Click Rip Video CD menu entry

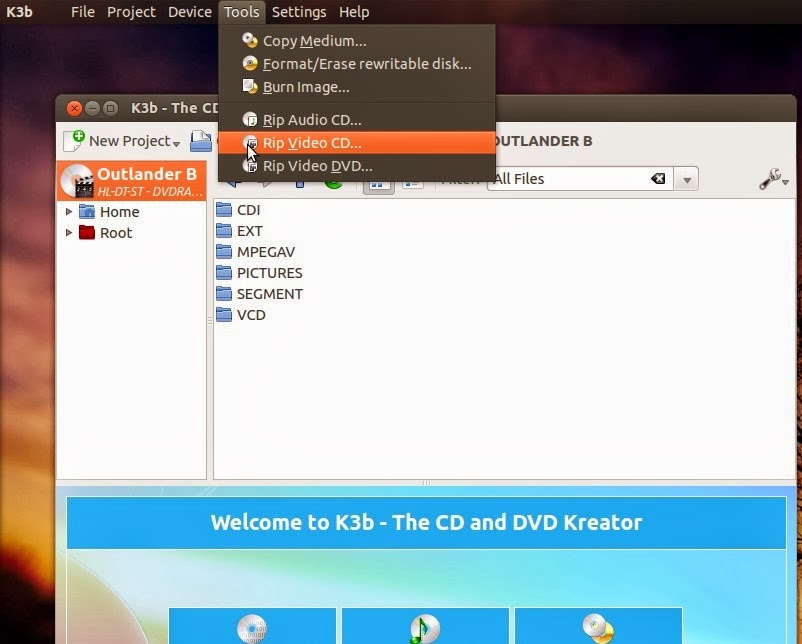coord(357,143)
